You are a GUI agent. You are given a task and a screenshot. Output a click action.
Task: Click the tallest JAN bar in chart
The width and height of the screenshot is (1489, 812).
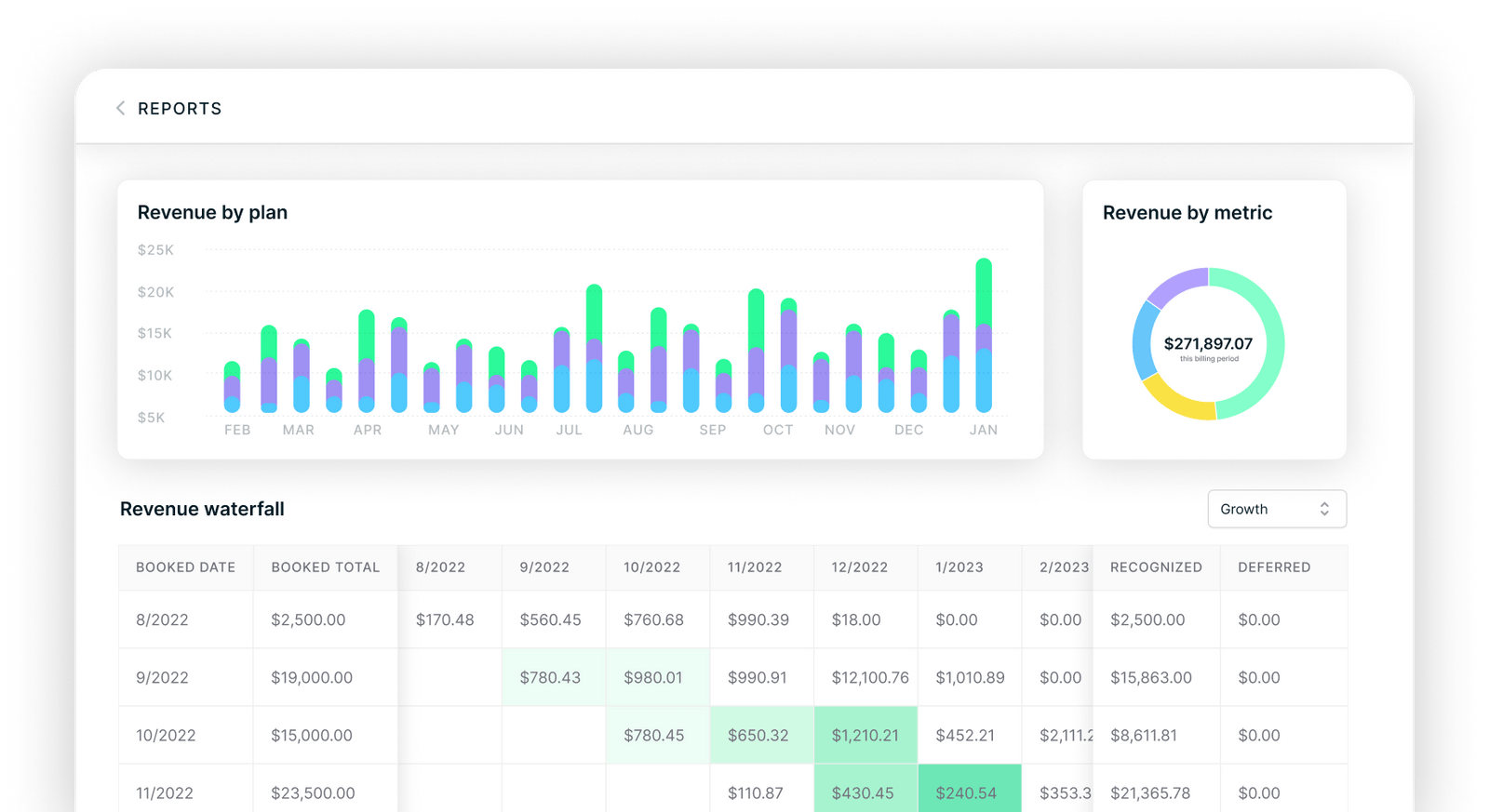click(x=984, y=335)
